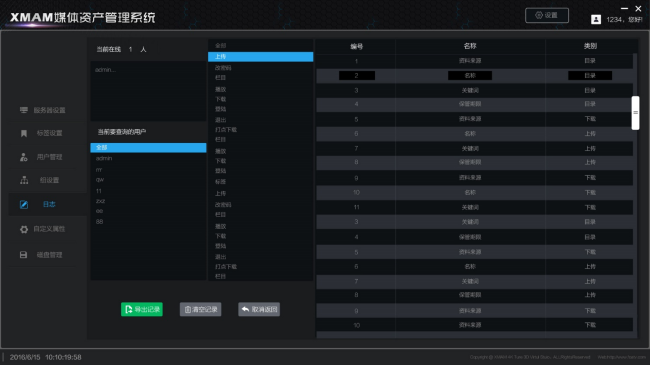This screenshot has width=650, height=366.
Task: Click the green 导出记录 export button
Action: click(x=142, y=309)
